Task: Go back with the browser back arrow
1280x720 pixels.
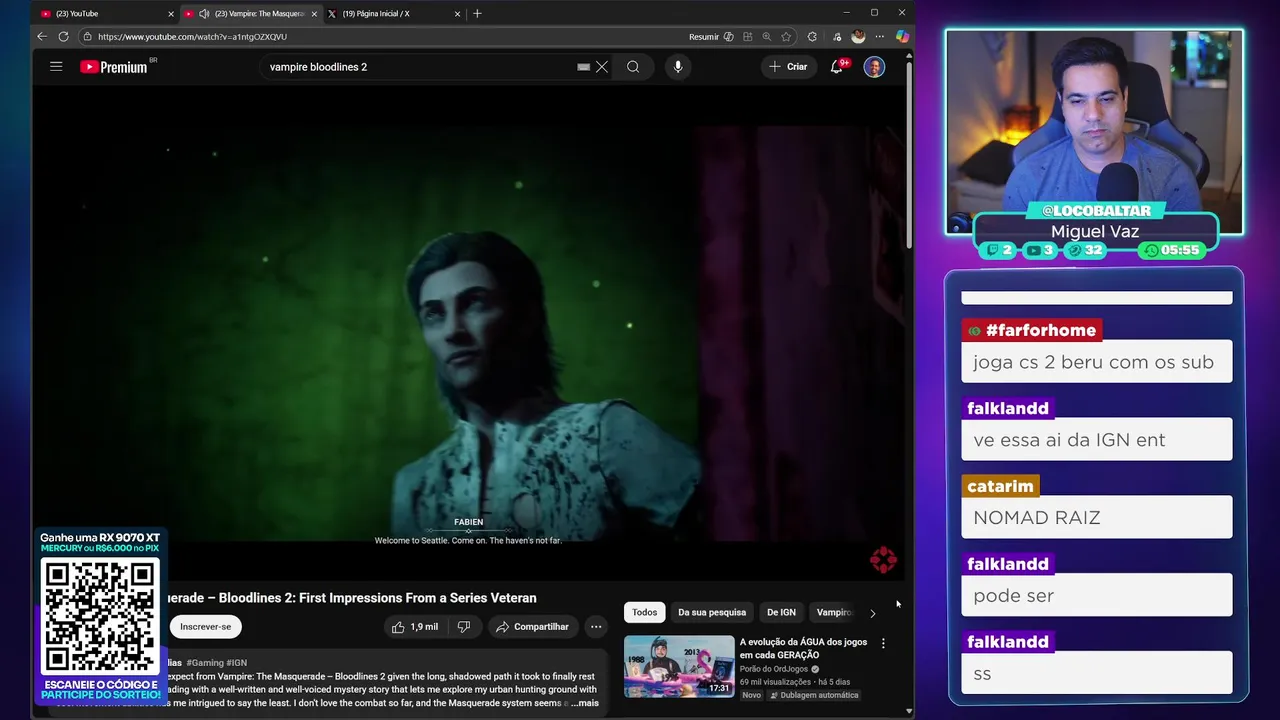Action: click(42, 37)
